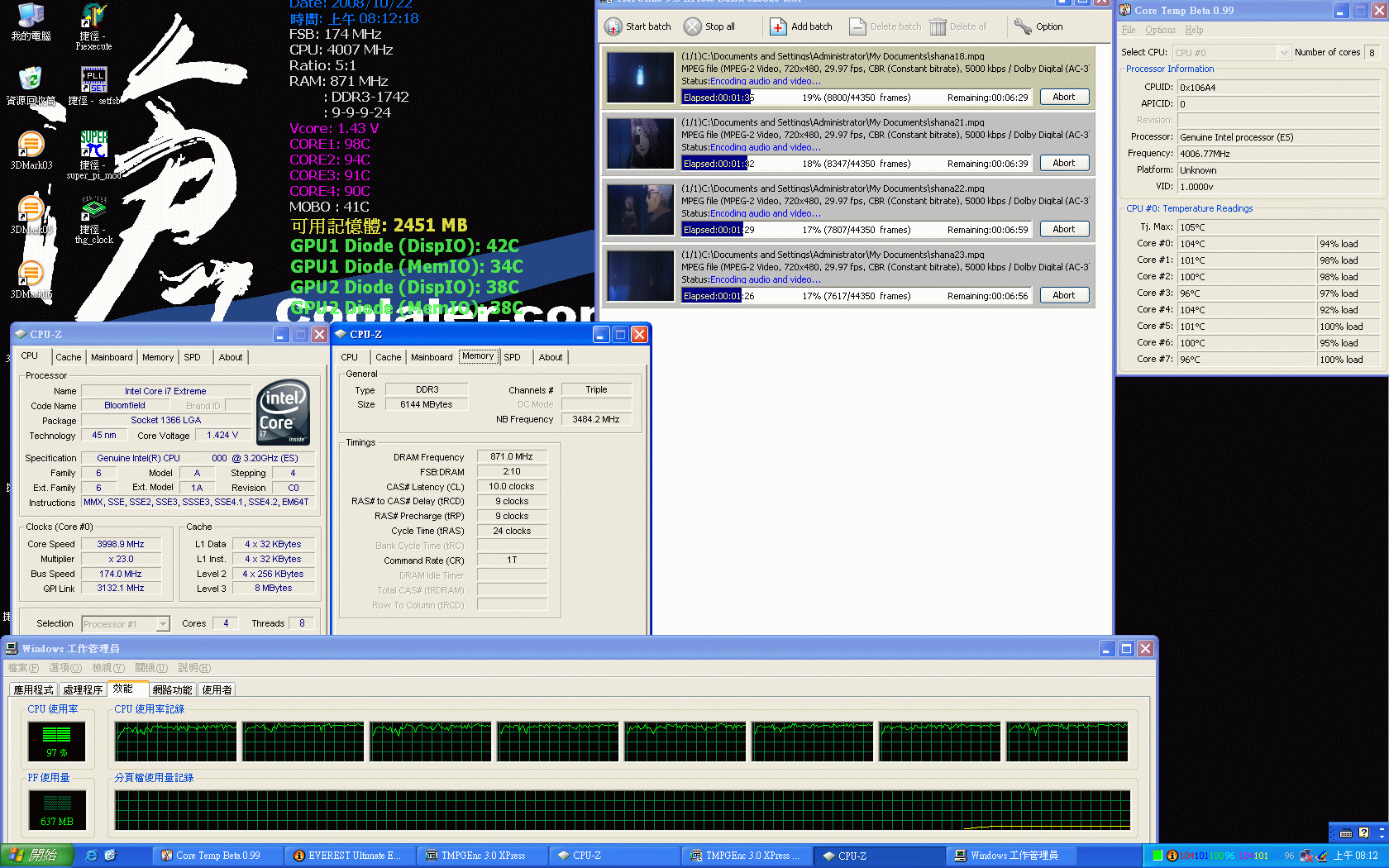Open the 應用程式 tab in Task Manager
This screenshot has width=1389, height=868.
coord(33,689)
